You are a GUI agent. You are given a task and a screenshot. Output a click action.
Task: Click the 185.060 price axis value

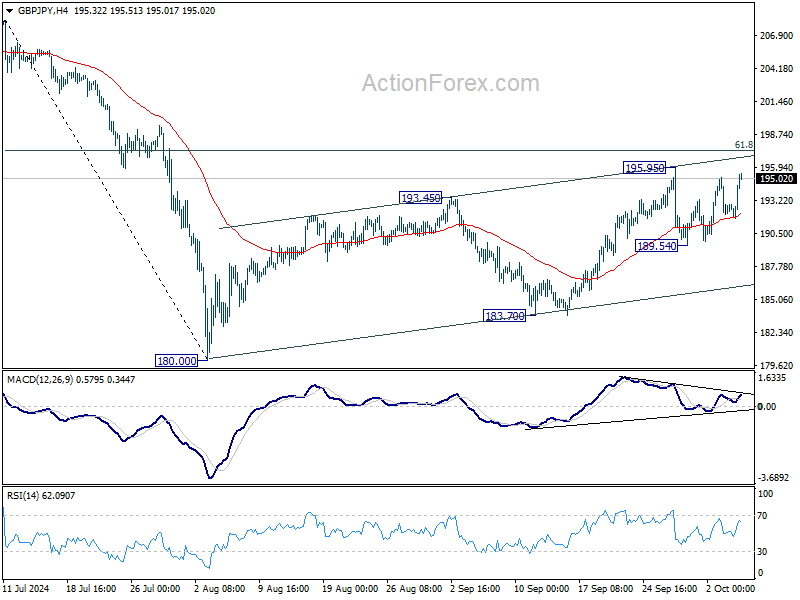coord(777,299)
